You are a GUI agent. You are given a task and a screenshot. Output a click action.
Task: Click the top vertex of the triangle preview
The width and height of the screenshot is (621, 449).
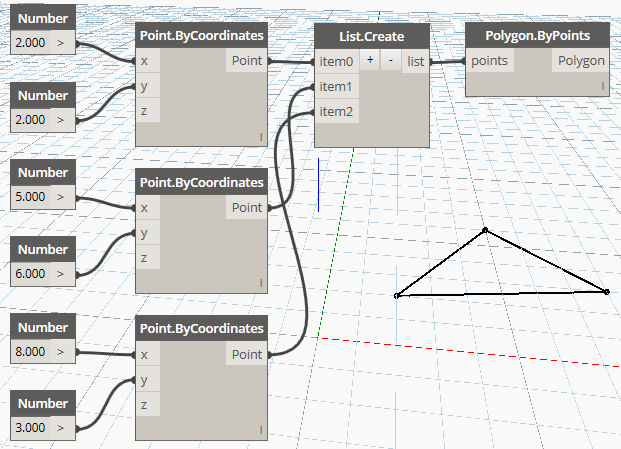point(485,230)
